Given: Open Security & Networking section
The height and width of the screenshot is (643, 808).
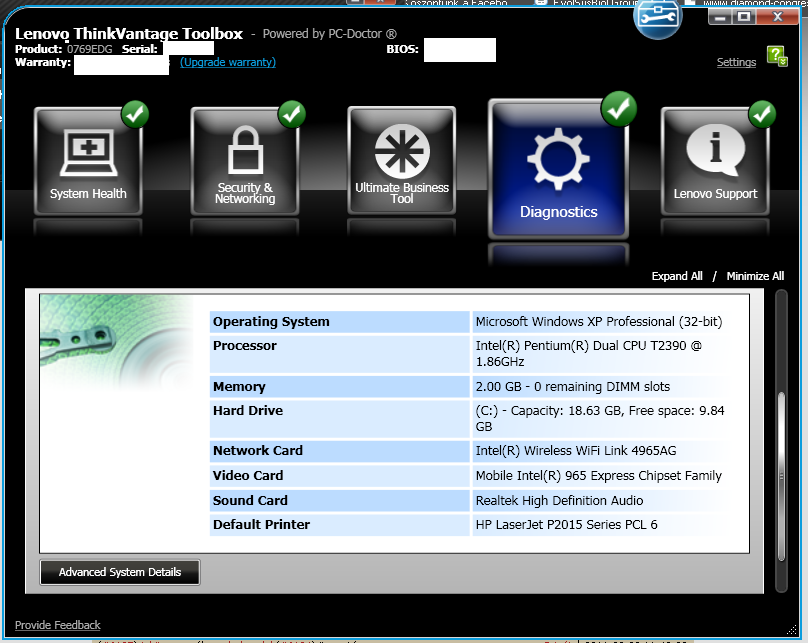Looking at the screenshot, I should (245, 161).
